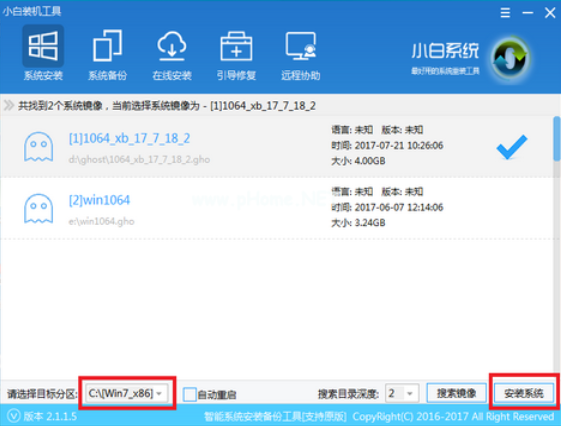
Task: Close the 小白装机工具 window
Action: coord(550,13)
